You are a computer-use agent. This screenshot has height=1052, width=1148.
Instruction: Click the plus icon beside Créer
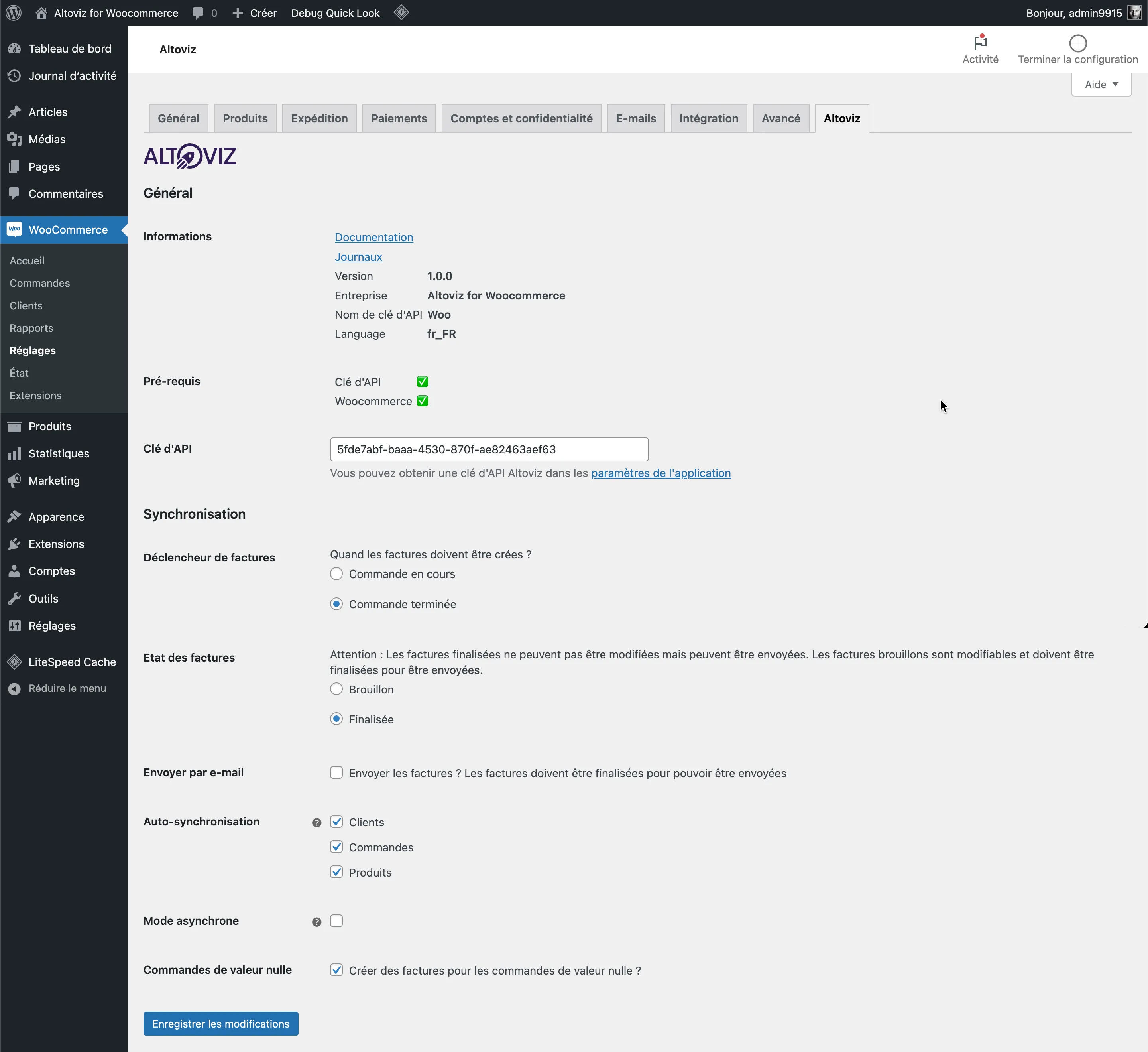238,12
